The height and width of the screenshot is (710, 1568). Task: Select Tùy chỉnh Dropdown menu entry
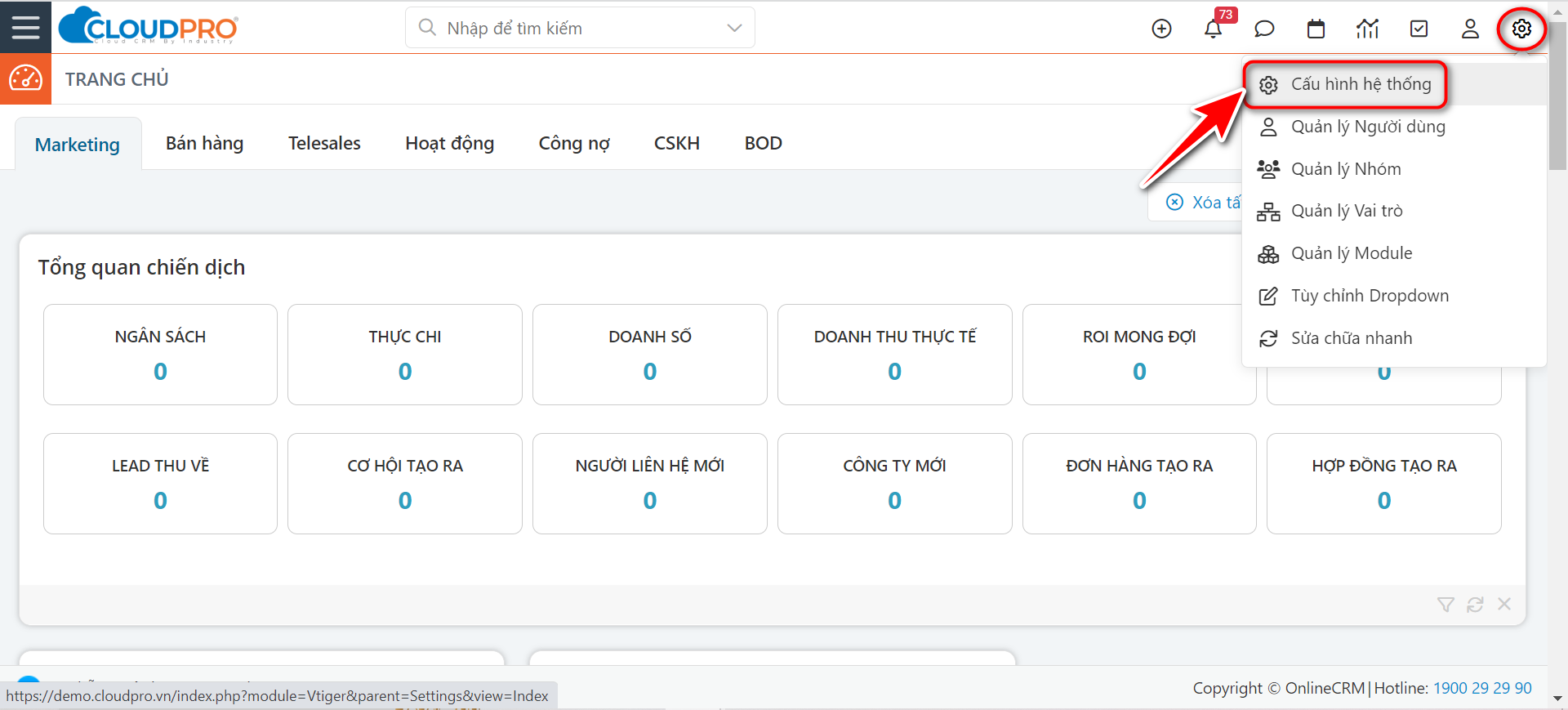point(1394,296)
